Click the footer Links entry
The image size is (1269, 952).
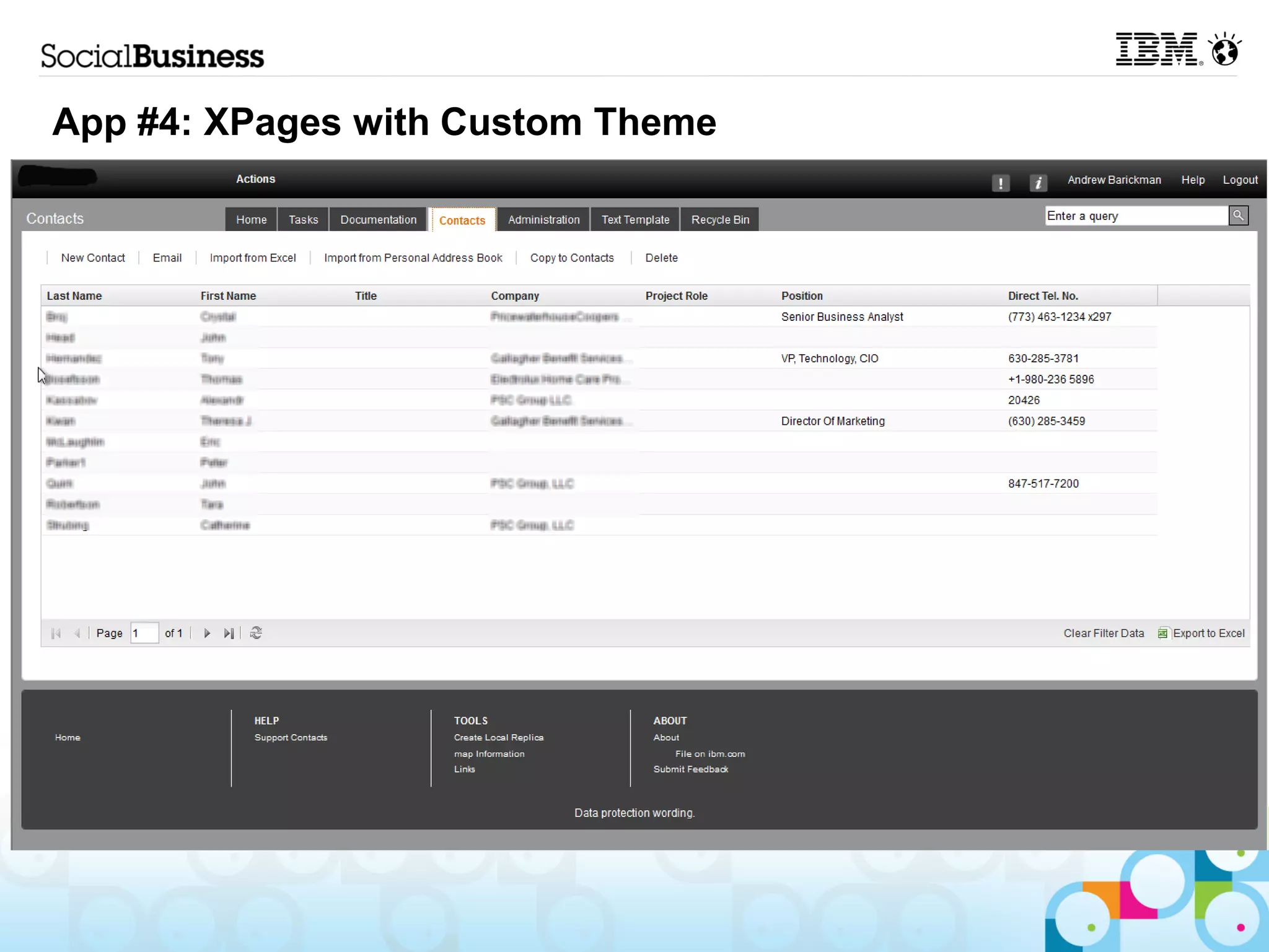464,769
